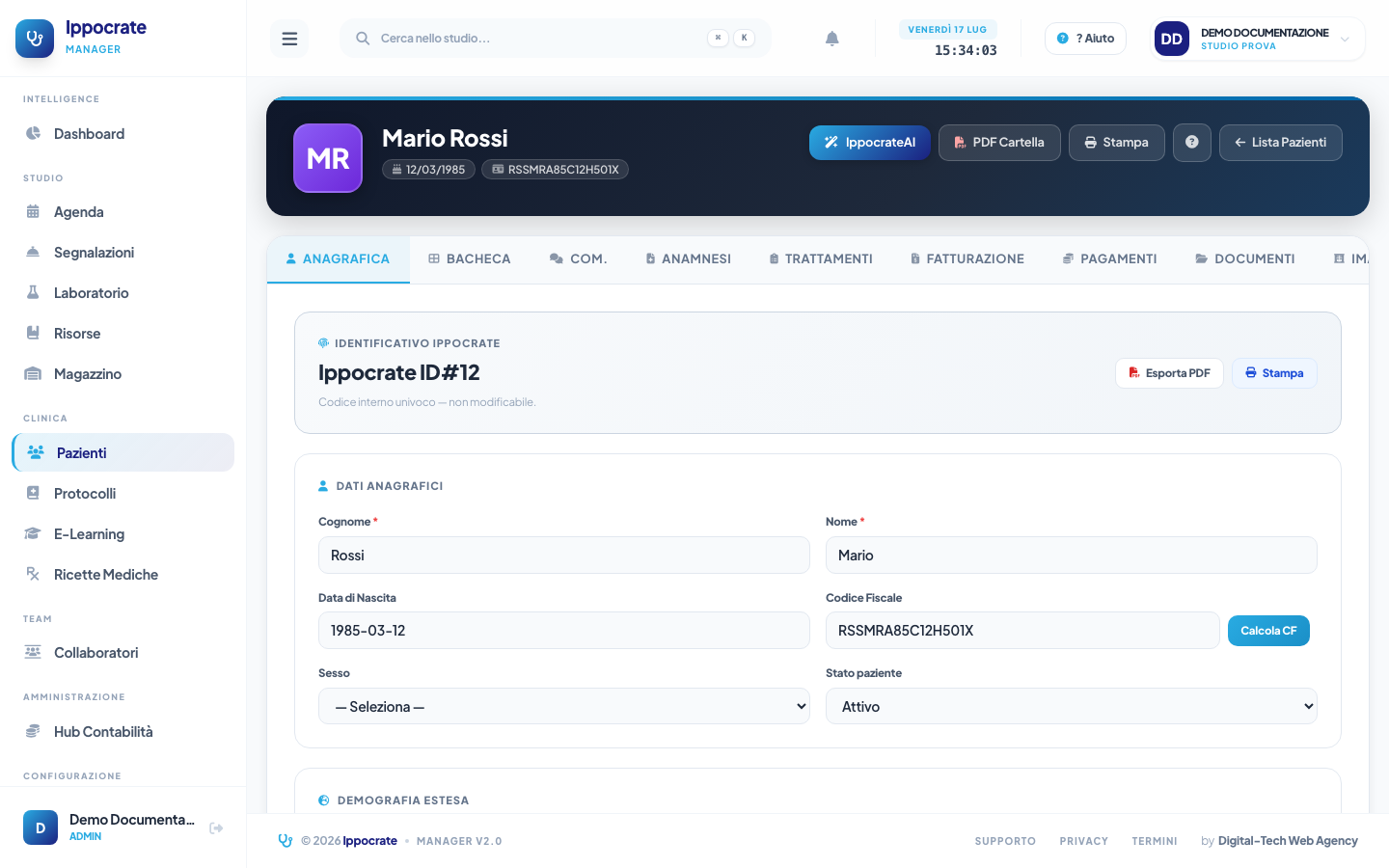This screenshot has height=868, width=1389.
Task: Click the Cognome input field
Action: pos(564,556)
